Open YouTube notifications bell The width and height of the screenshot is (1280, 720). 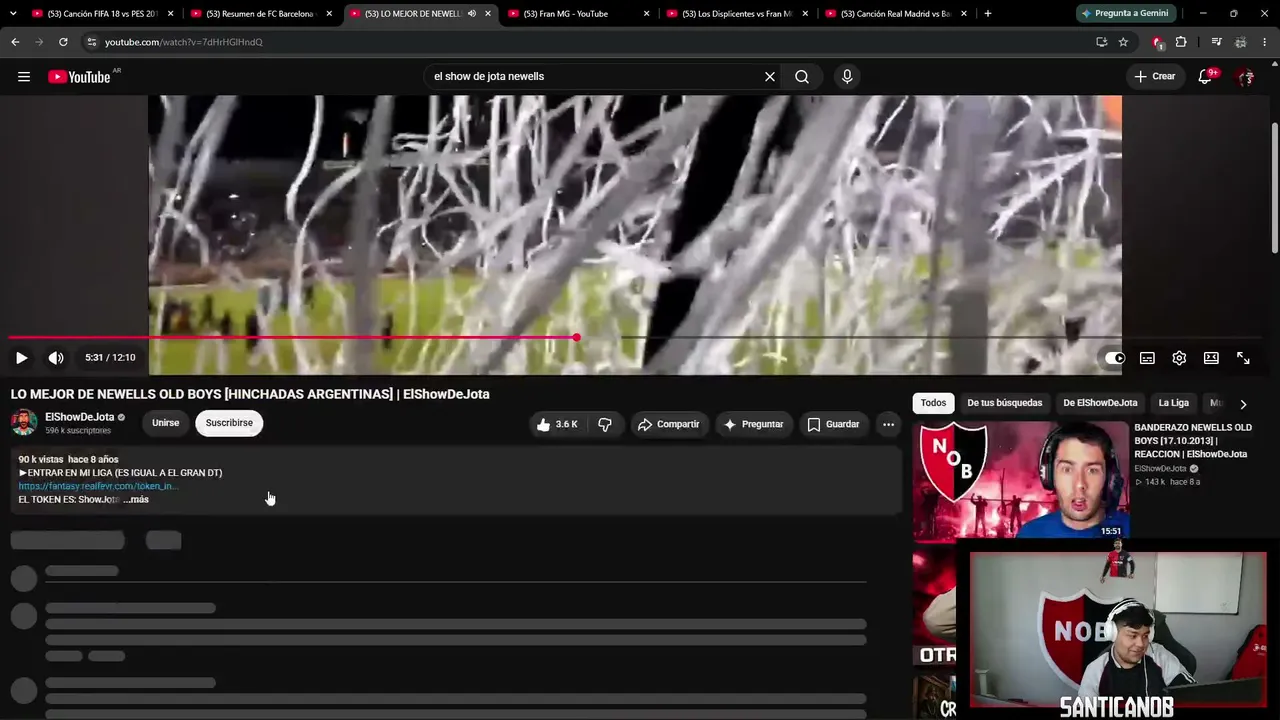click(x=1206, y=77)
